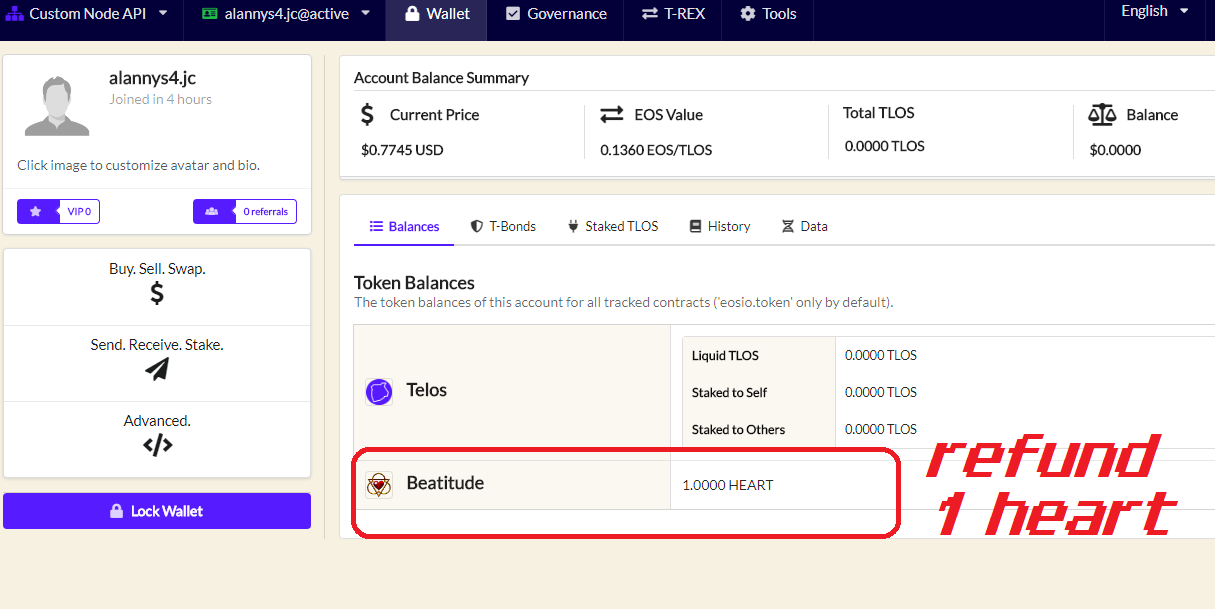Viewport: 1215px width, 609px height.
Task: Open the History tab
Action: [719, 226]
